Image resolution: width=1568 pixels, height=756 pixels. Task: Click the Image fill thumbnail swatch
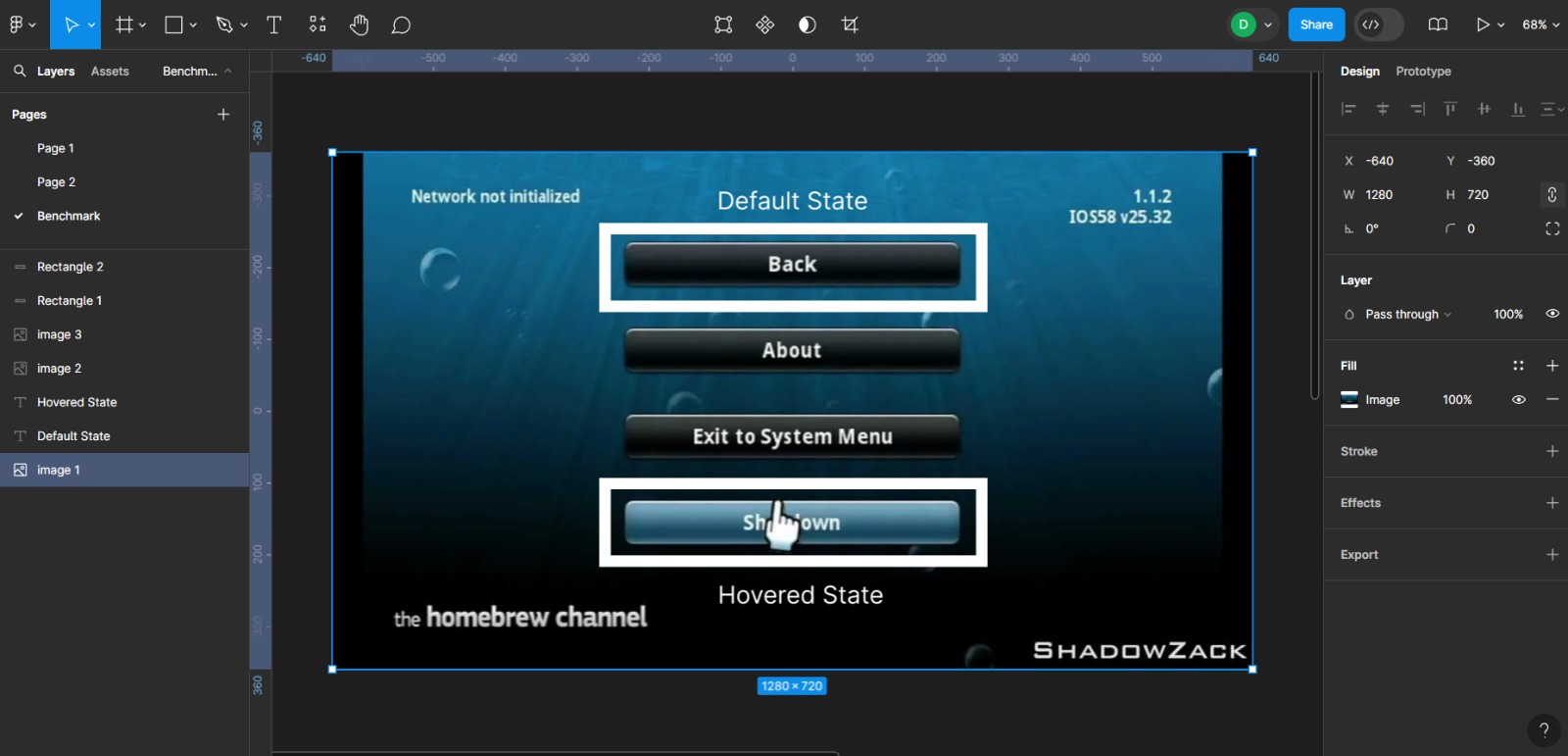(x=1349, y=399)
